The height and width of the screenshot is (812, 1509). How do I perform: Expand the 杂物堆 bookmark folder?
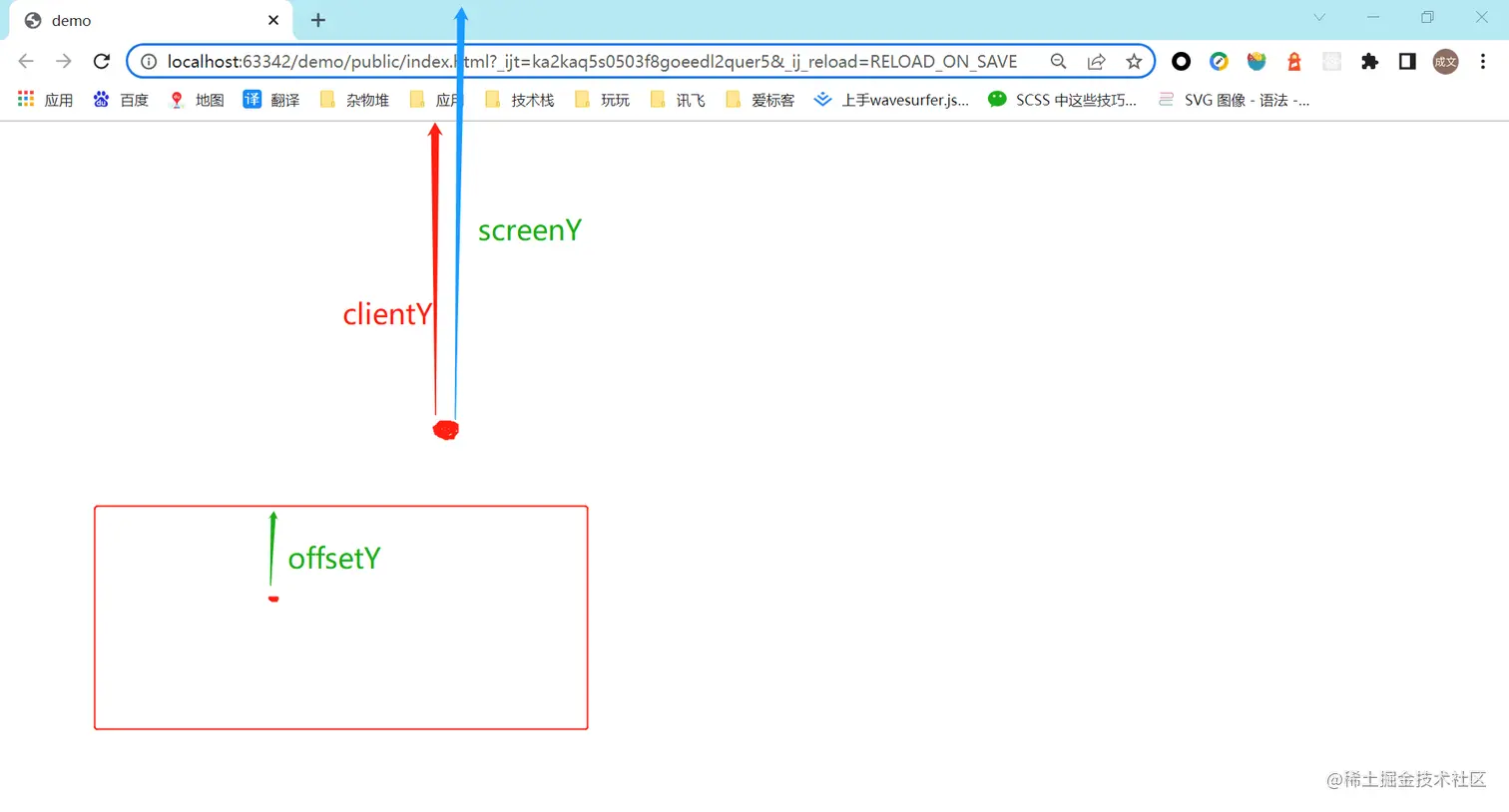pos(354,100)
